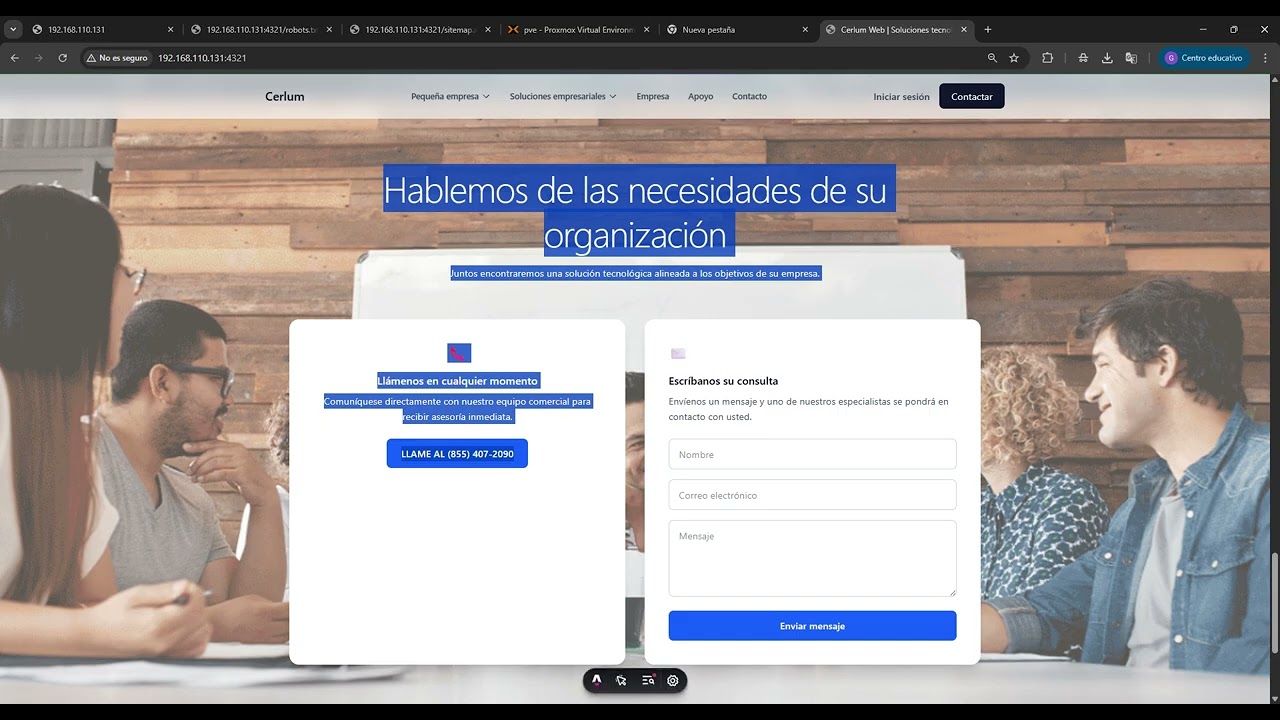Click the phone icon in call card
Screen dimensions: 1280x720
click(x=458, y=353)
